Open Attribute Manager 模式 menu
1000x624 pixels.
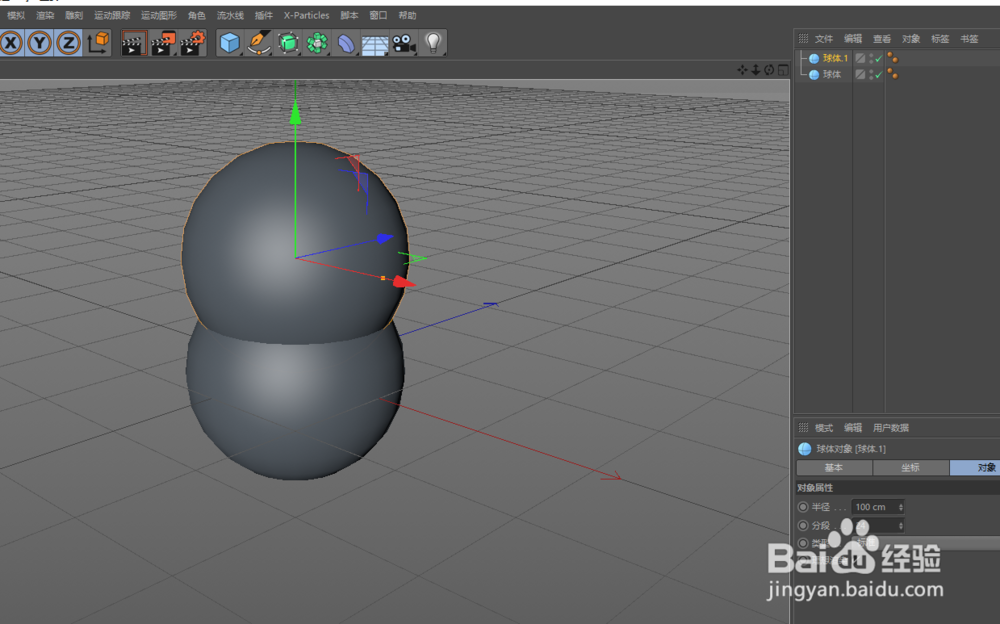pyautogui.click(x=824, y=427)
